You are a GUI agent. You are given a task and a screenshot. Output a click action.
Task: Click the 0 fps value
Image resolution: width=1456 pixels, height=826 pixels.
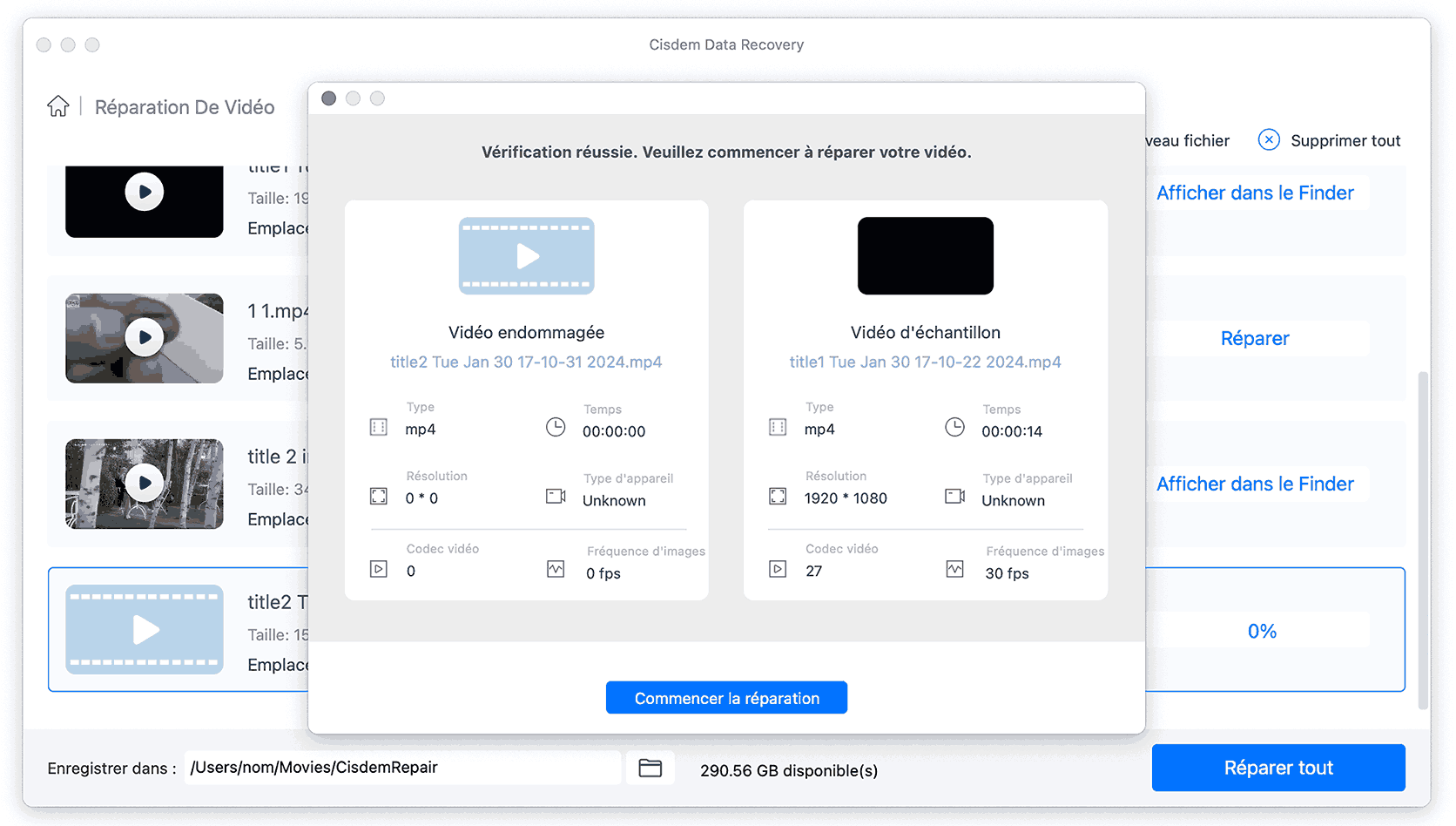[x=603, y=573]
